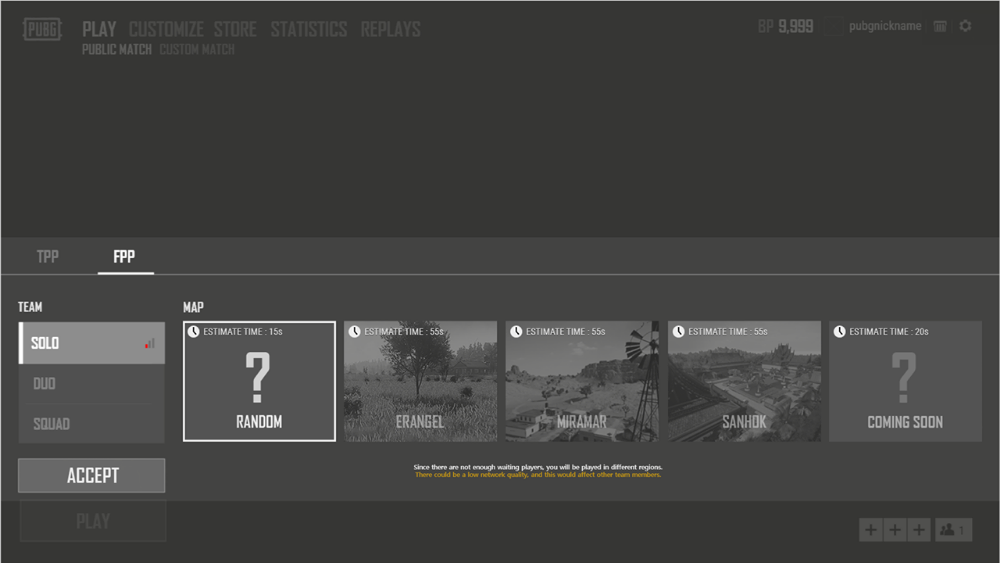Viewport: 1000px width, 563px height.
Task: Click the network signal icon on SOLO
Action: tap(150, 344)
